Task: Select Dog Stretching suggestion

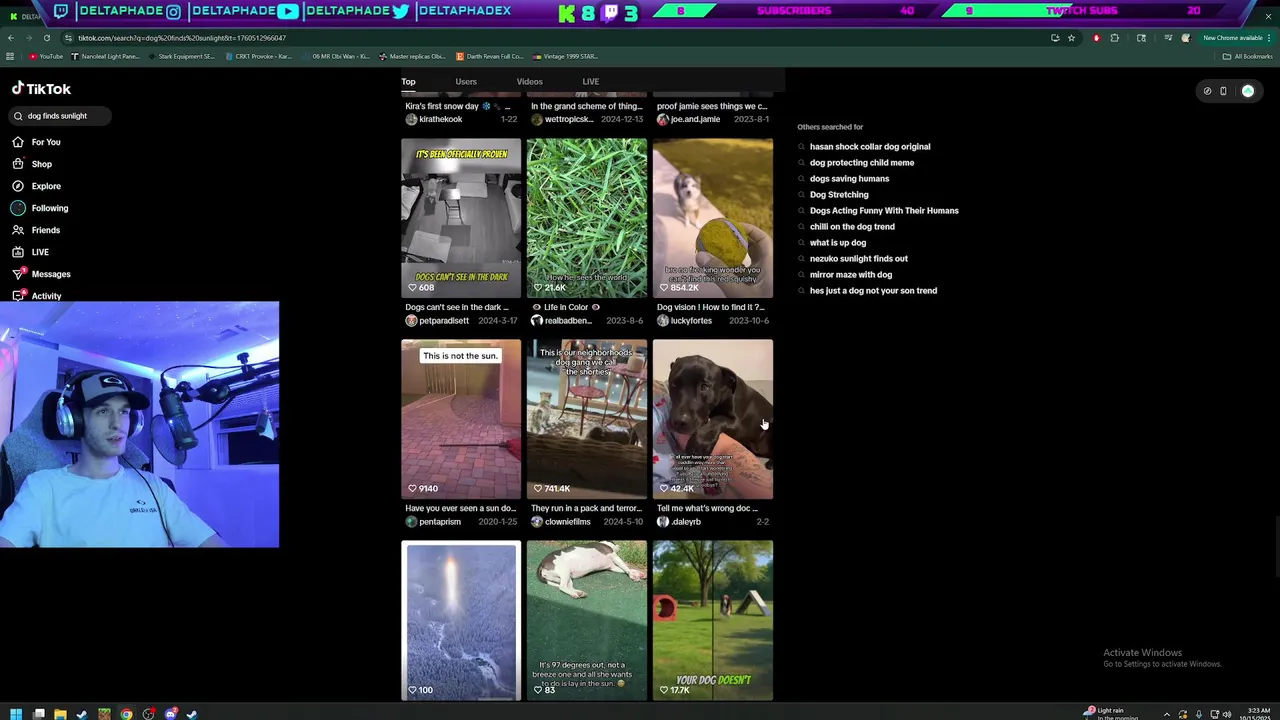Action: coord(838,195)
